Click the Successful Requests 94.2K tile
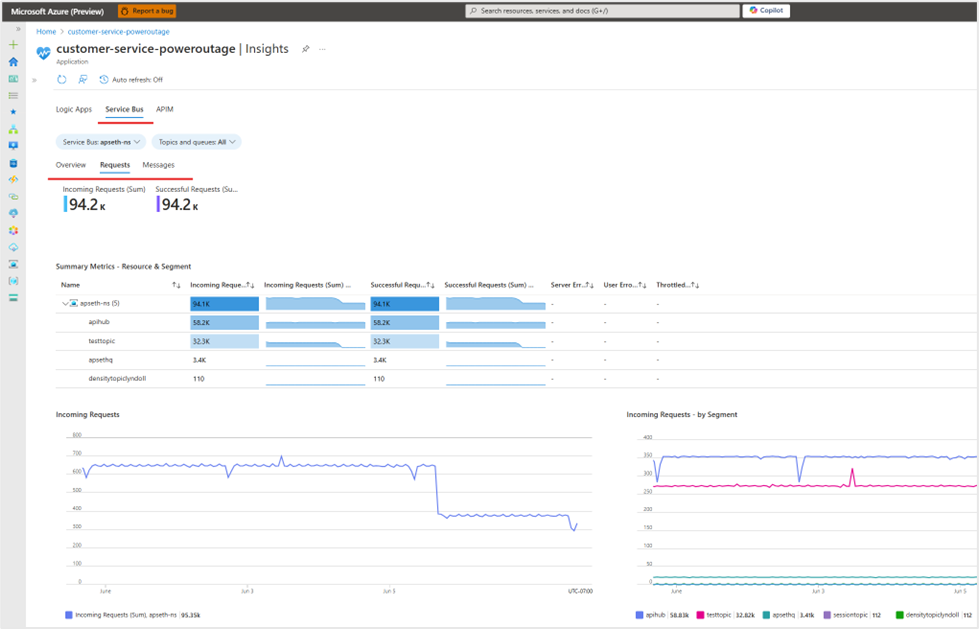 [197, 199]
